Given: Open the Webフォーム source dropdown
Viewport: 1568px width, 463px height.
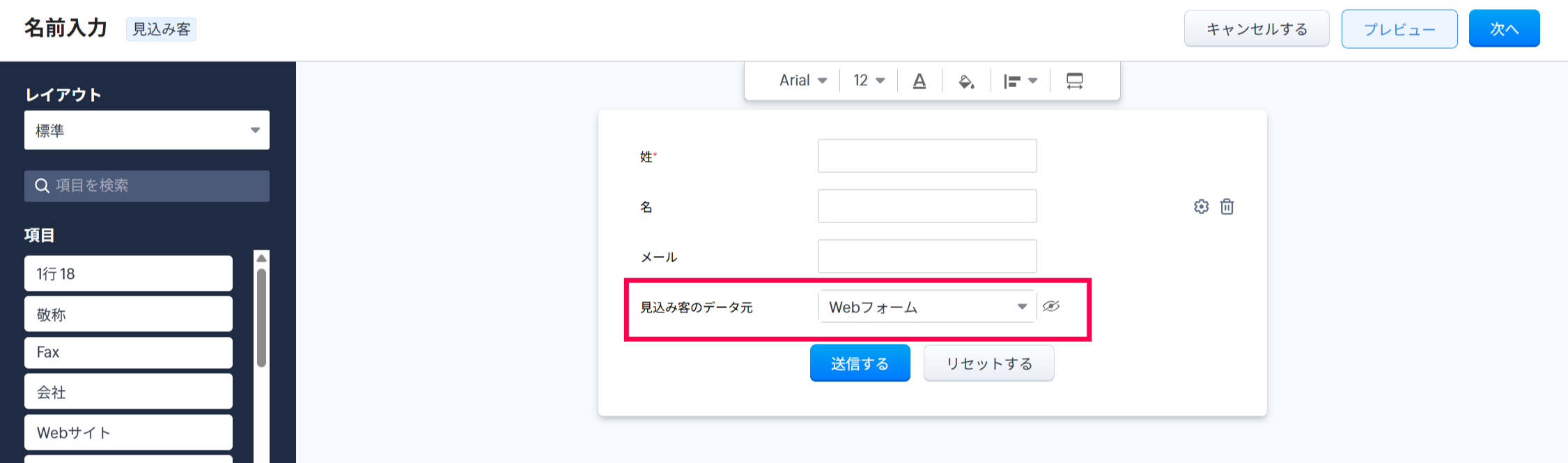Looking at the screenshot, I should pos(926,307).
